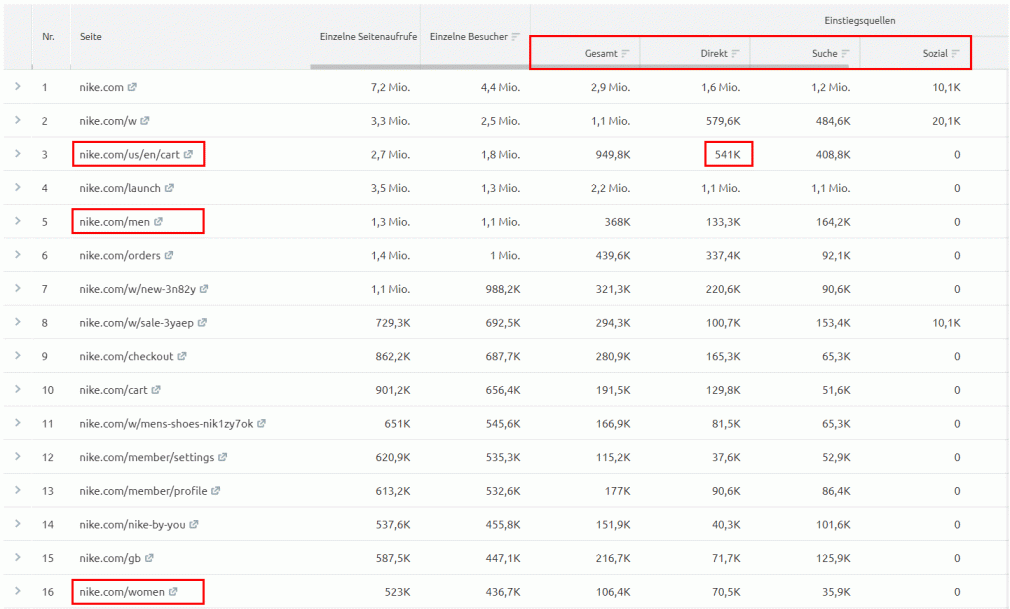
Task: Open external link icon for nike.com/member/profile
Action: pyautogui.click(x=216, y=490)
